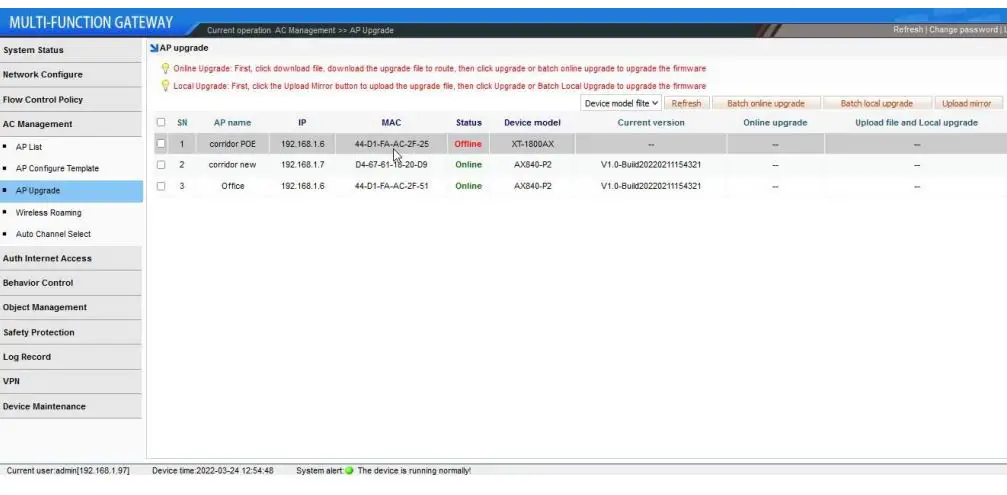Click Upload mirror button
Screen dimensions: 1007x495
pyautogui.click(x=967, y=103)
